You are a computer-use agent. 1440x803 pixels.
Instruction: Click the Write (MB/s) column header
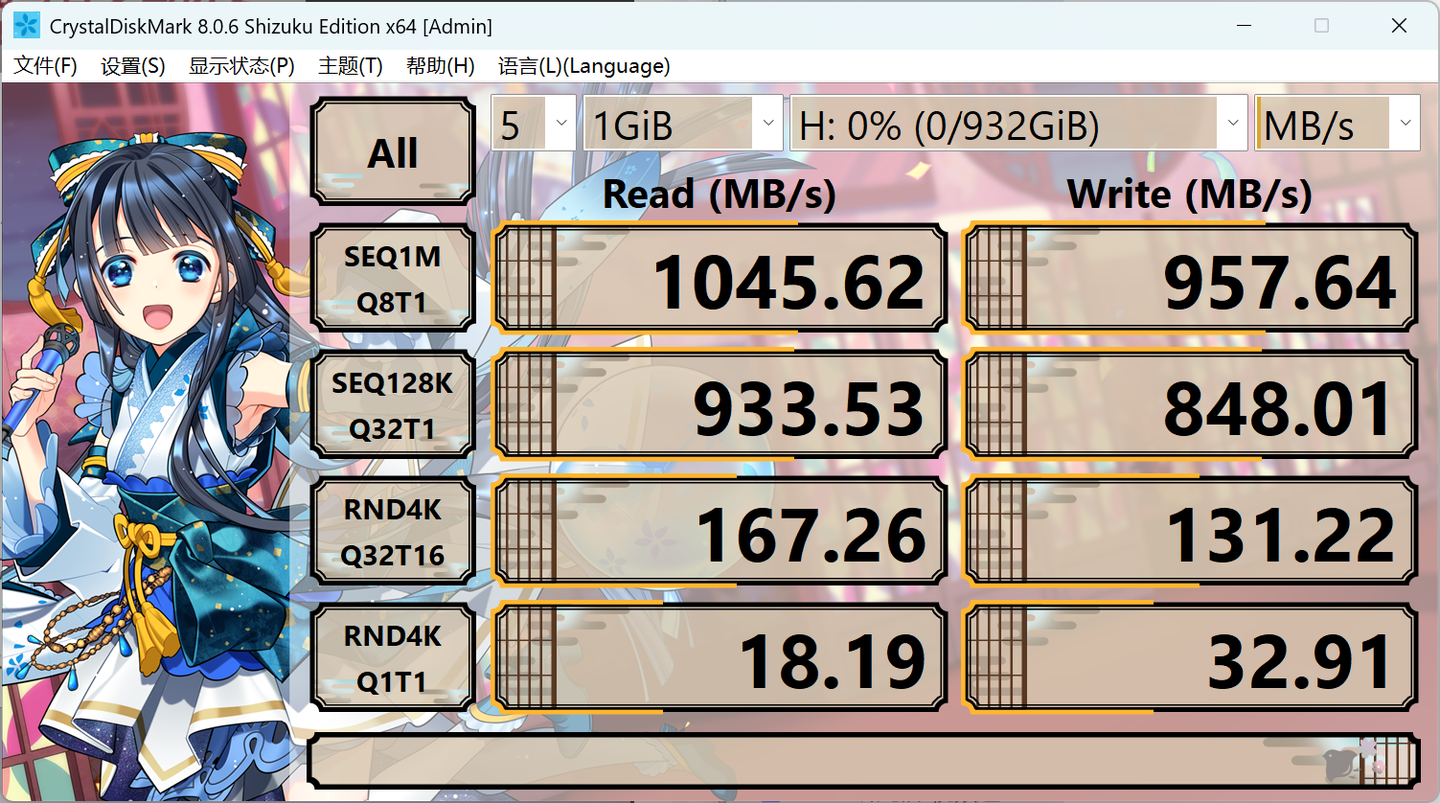(1189, 194)
